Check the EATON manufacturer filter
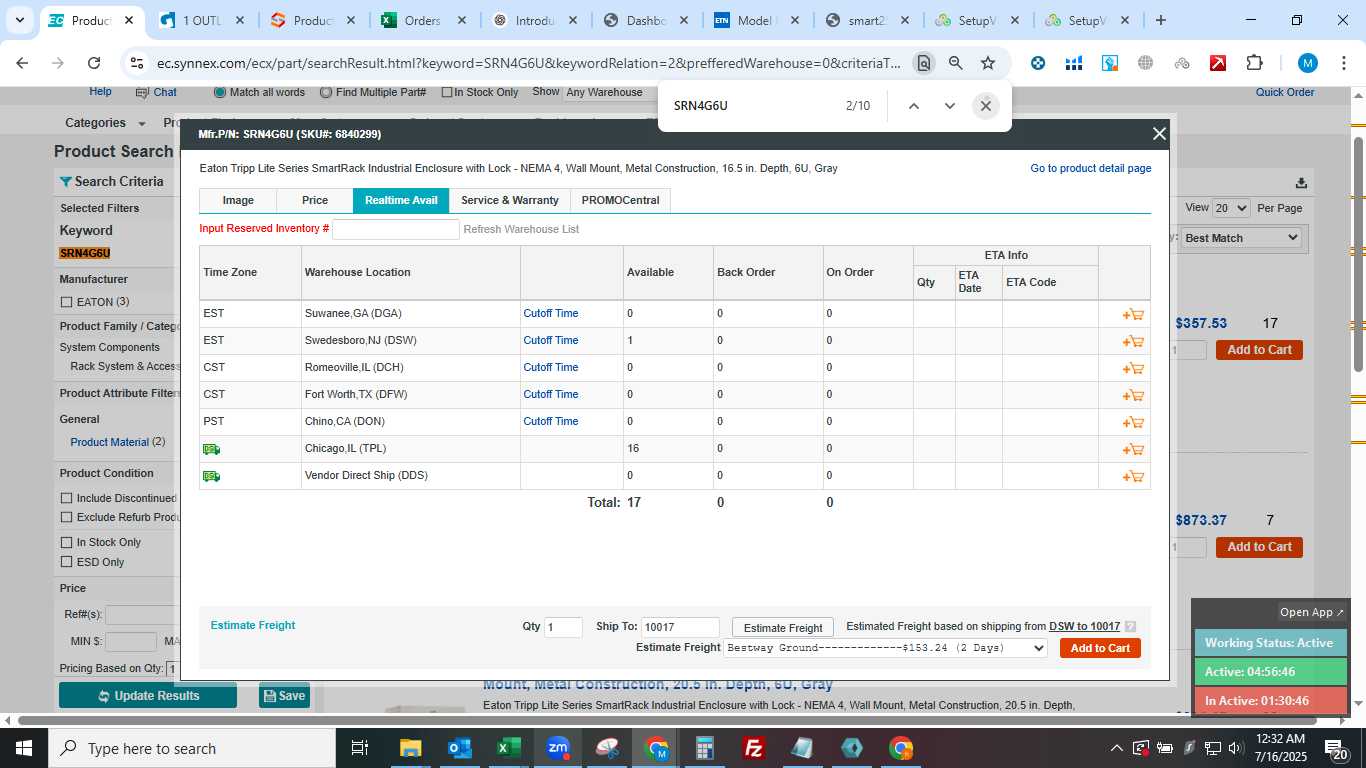This screenshot has width=1366, height=768. click(66, 302)
